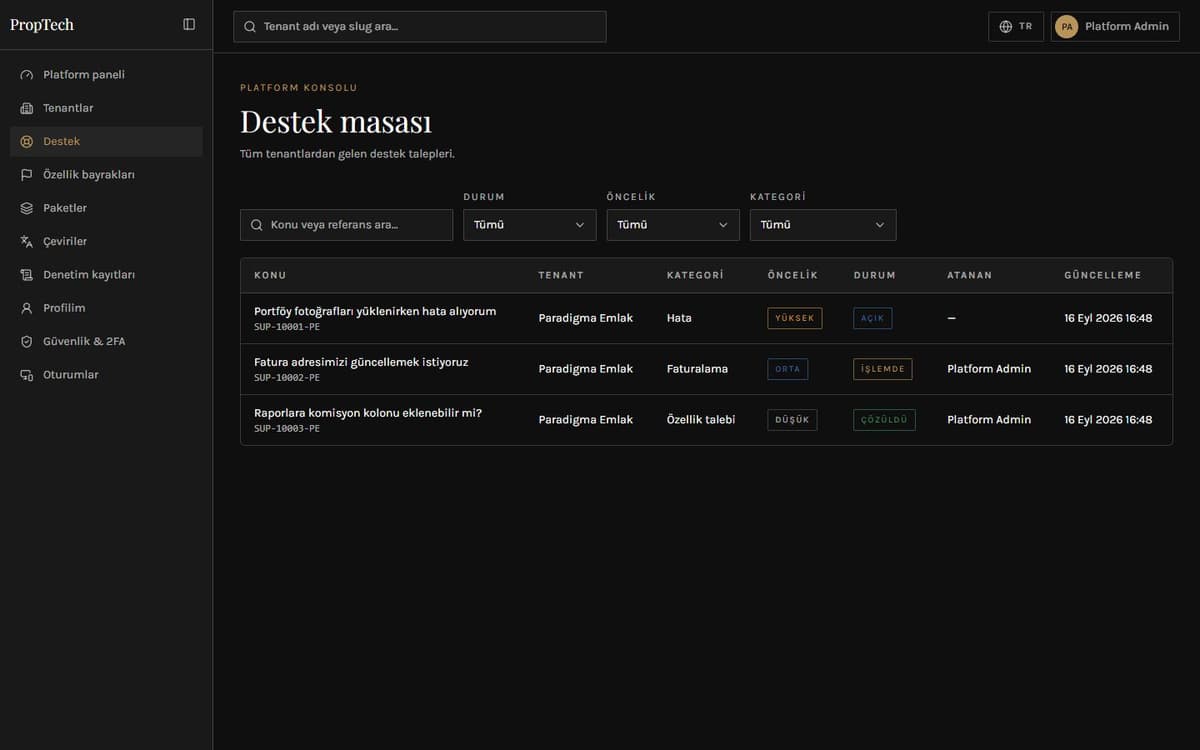Navigate to Denetim kayıtları
This screenshot has width=1200, height=750.
(106, 275)
